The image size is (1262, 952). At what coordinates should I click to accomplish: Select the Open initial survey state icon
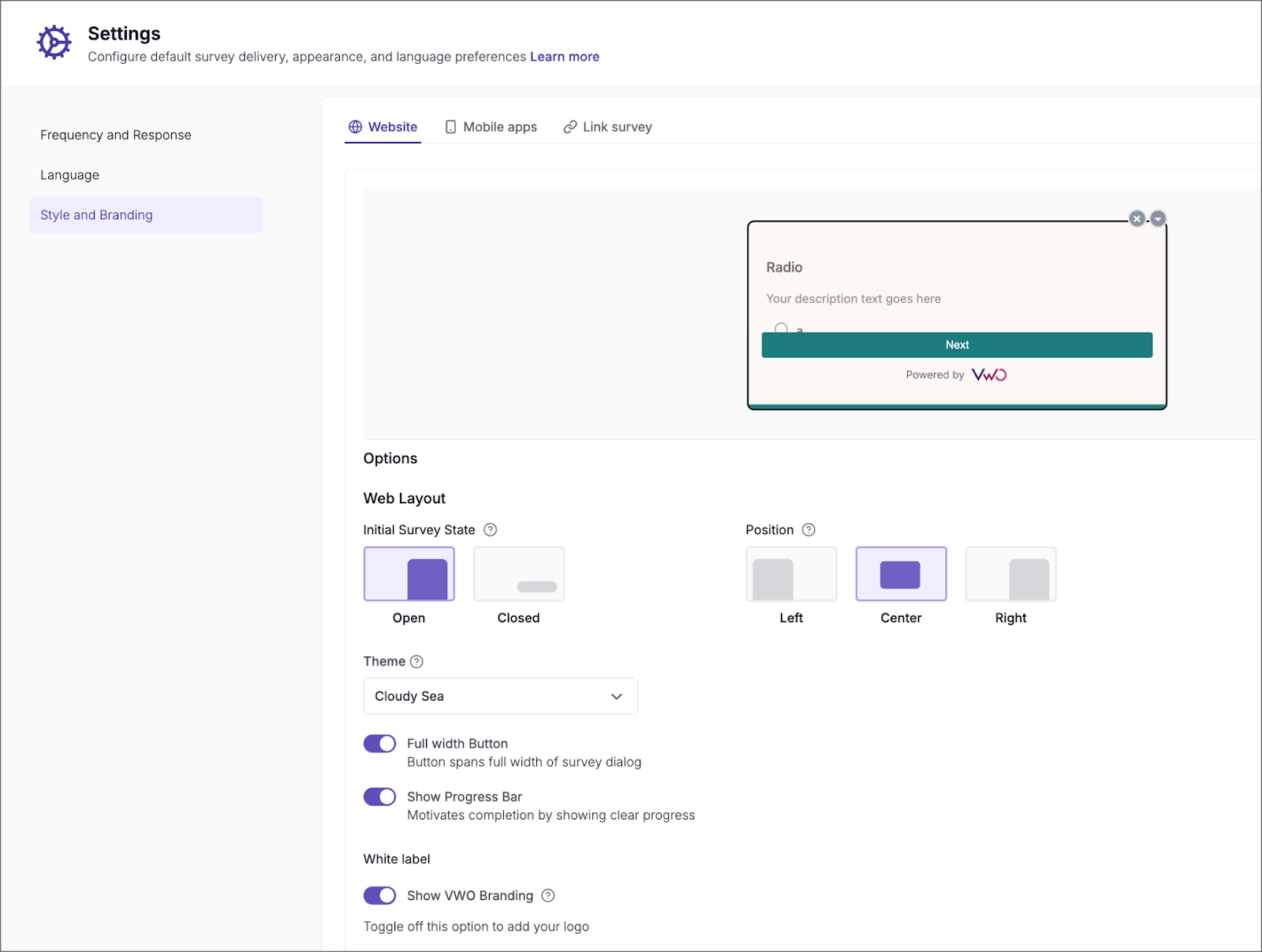(409, 574)
